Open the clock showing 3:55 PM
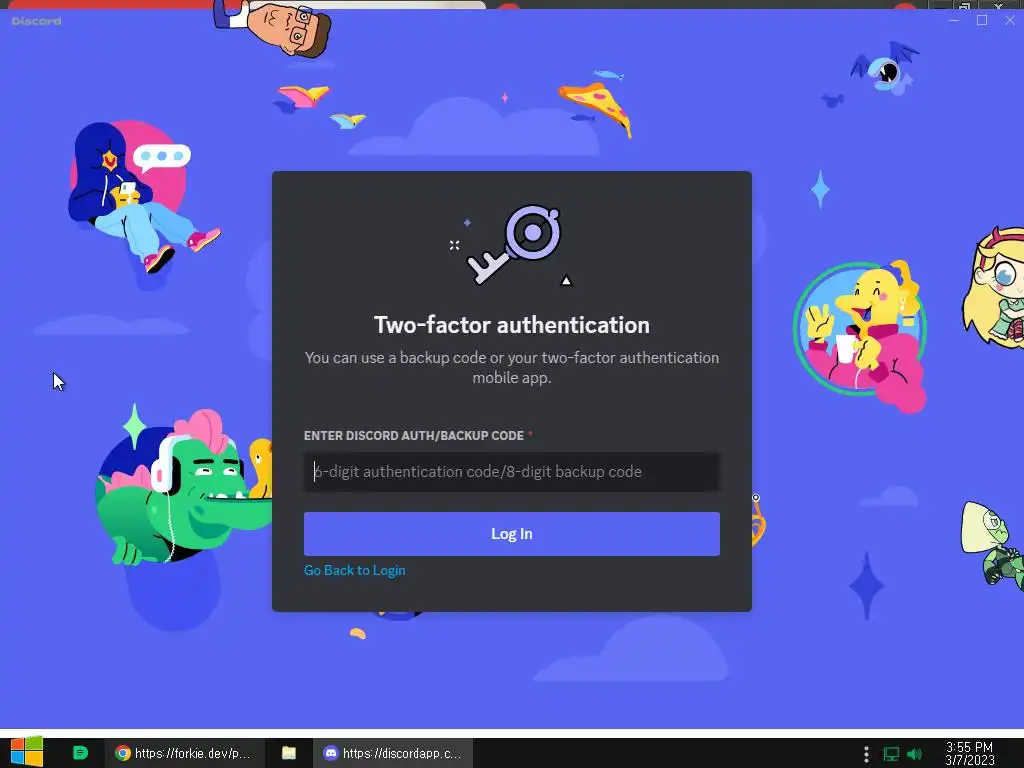The image size is (1024, 768). (x=970, y=754)
